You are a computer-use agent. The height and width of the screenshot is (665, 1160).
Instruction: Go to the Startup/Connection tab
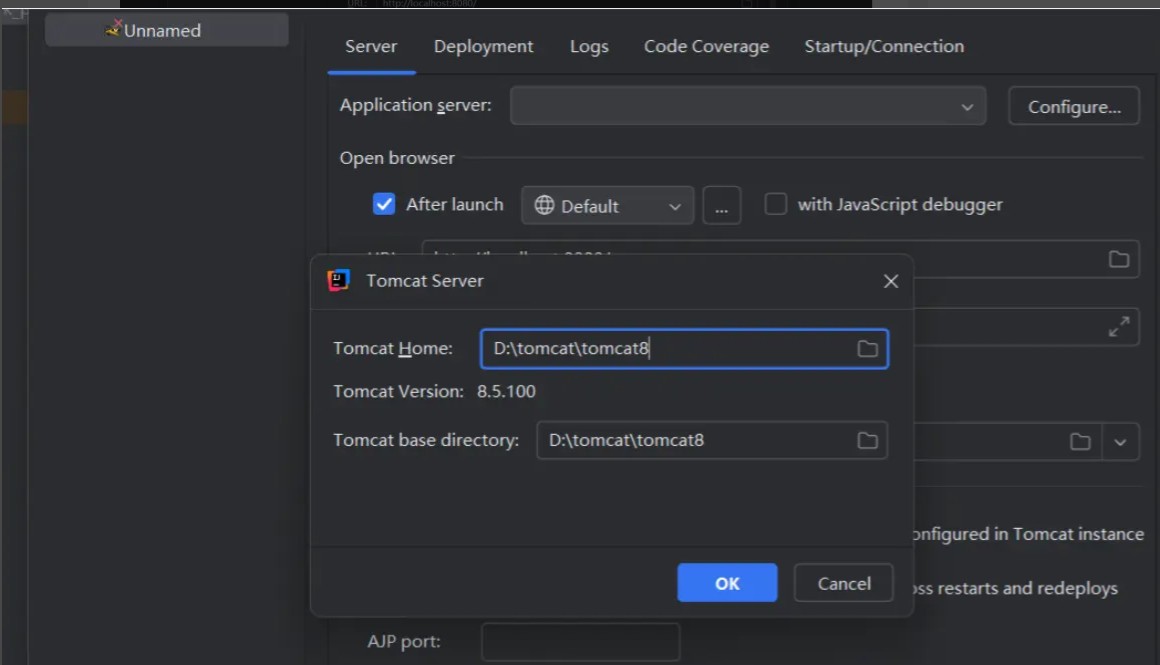coord(884,47)
